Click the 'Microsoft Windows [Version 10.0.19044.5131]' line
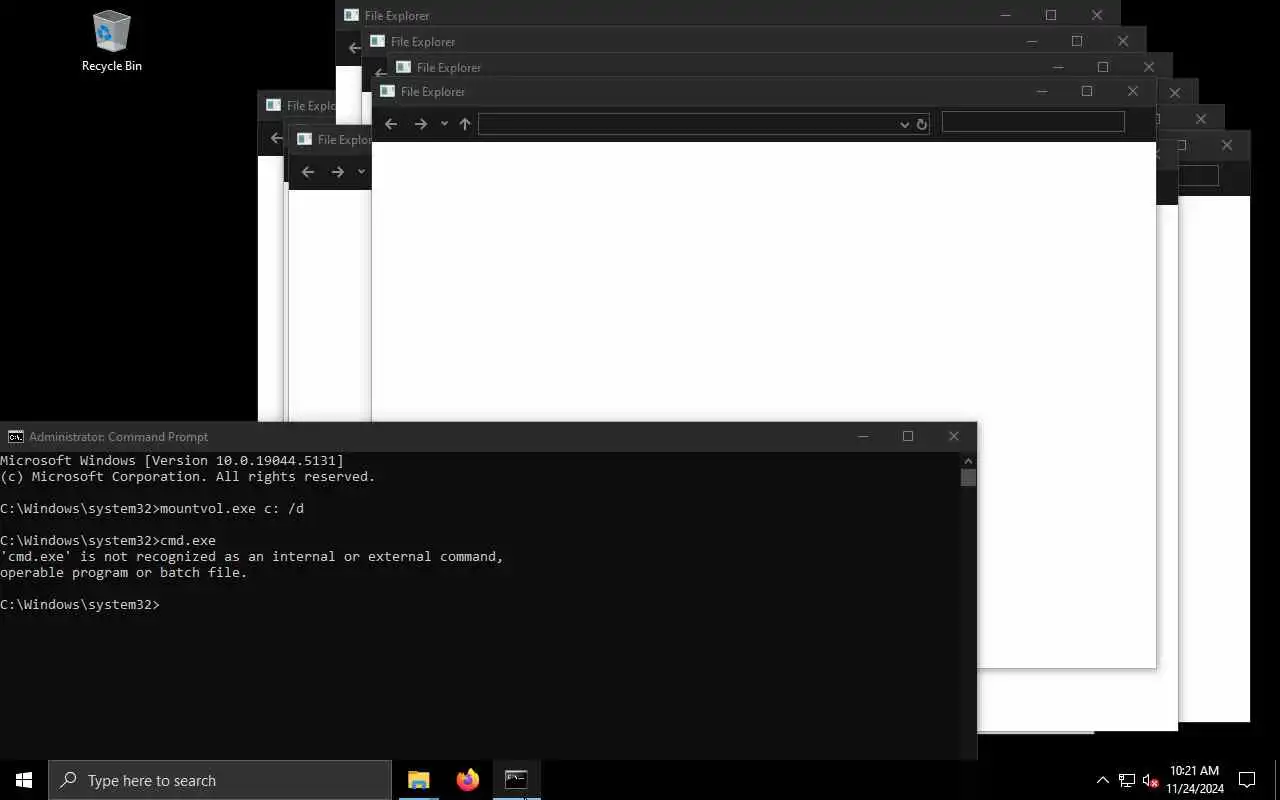1280x800 pixels. (172, 460)
